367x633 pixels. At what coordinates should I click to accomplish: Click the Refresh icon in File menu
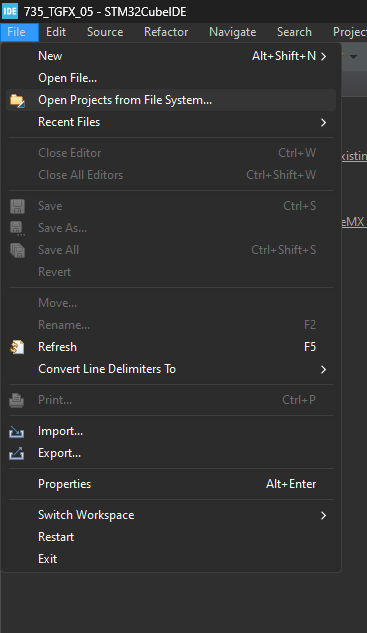[17, 347]
